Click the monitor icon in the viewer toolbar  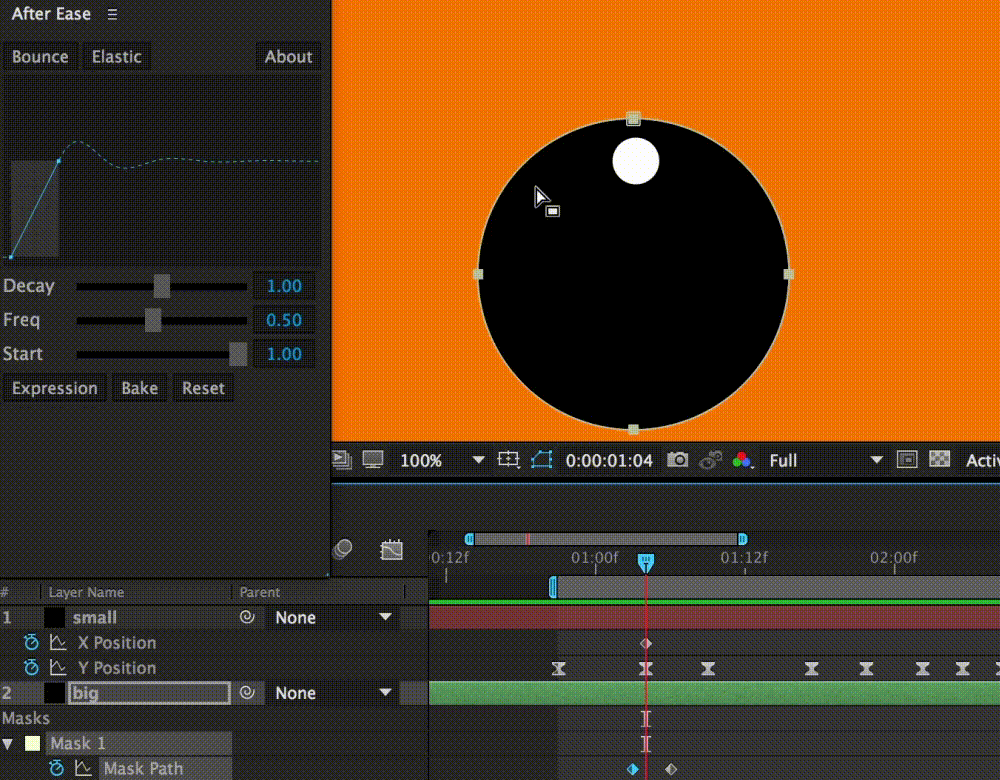[x=373, y=460]
